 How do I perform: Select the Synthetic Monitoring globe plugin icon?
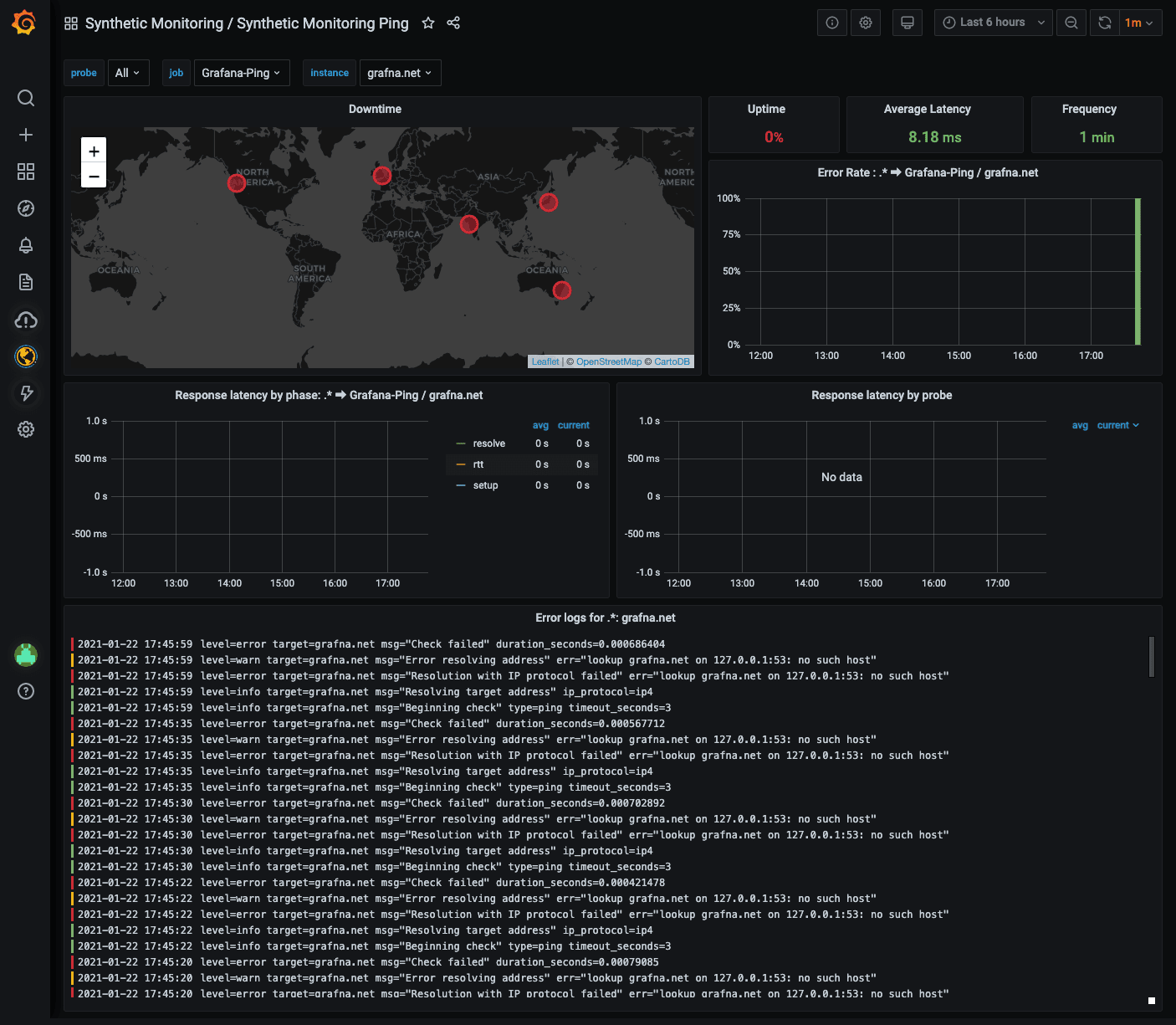coord(26,356)
